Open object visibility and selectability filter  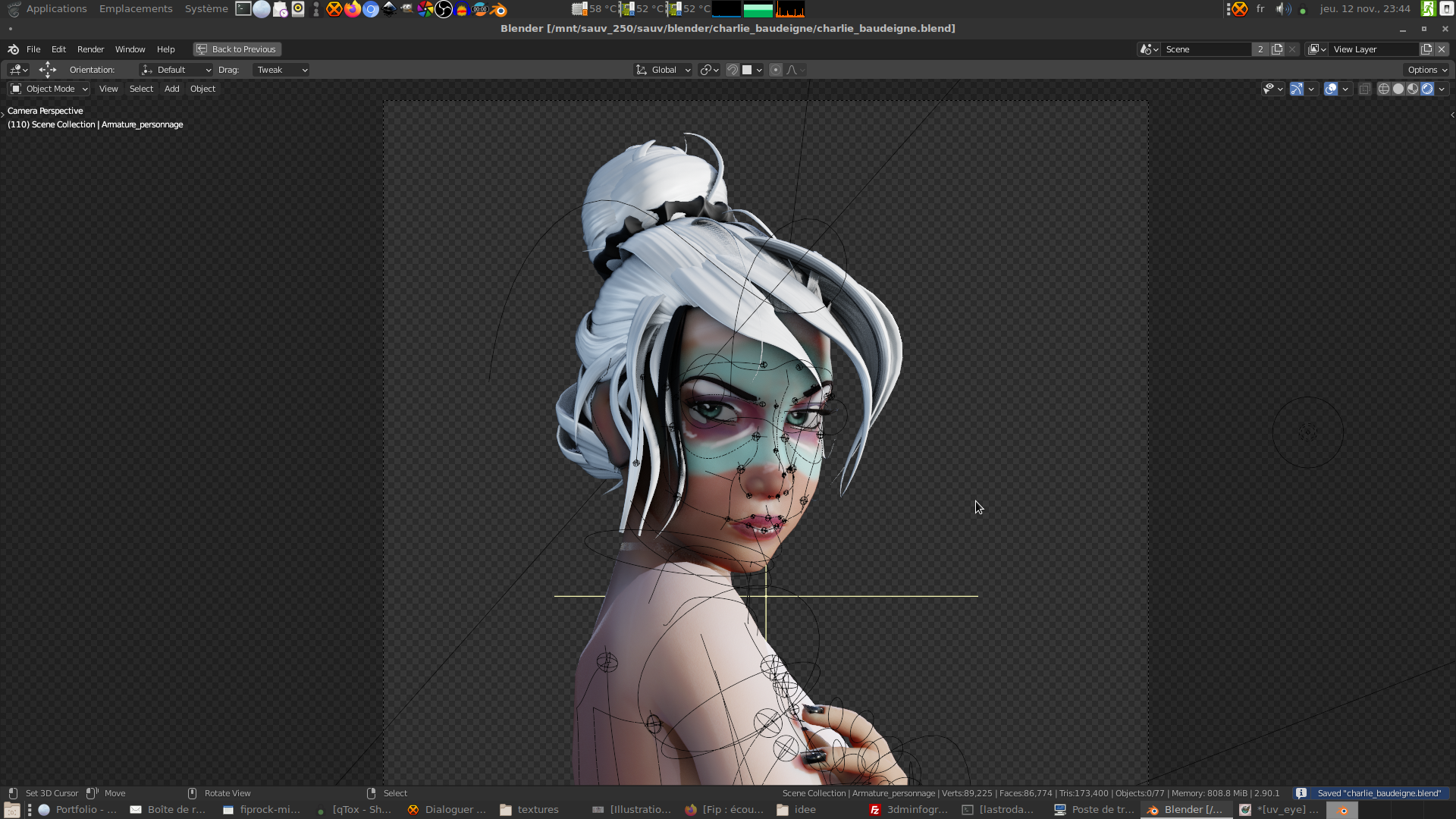[x=1272, y=89]
